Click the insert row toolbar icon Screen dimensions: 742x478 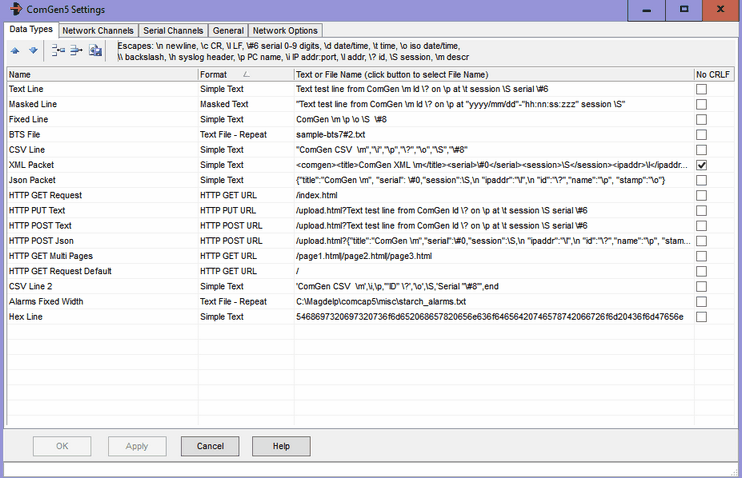[x=57, y=50]
